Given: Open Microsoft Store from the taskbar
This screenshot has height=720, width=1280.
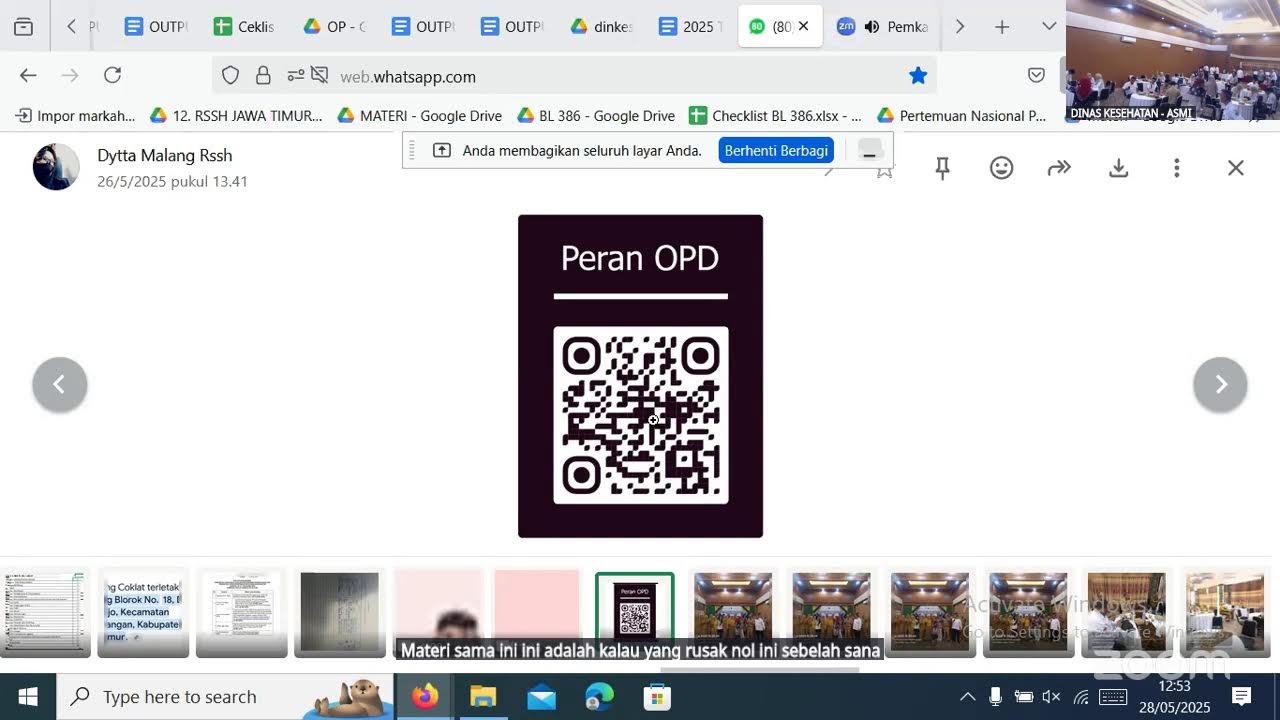Looking at the screenshot, I should click(x=657, y=696).
